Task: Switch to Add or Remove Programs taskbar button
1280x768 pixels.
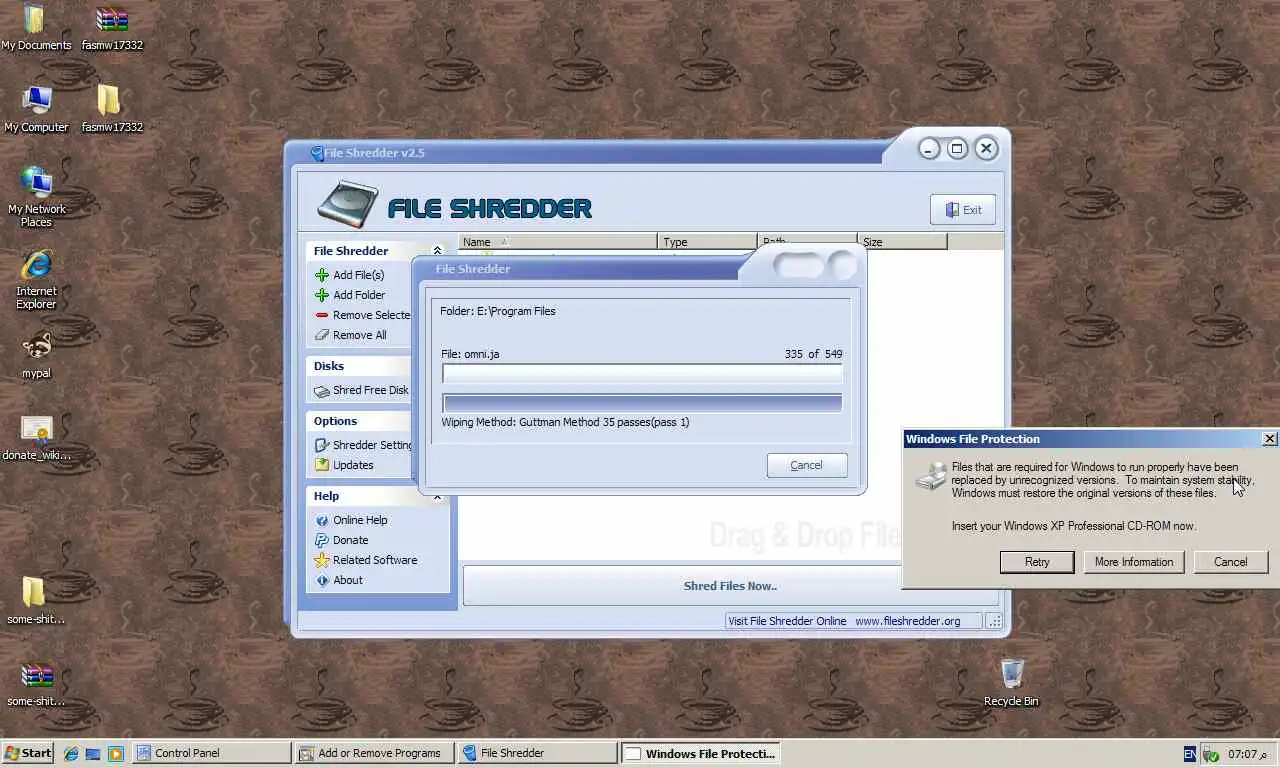Action: coord(374,753)
